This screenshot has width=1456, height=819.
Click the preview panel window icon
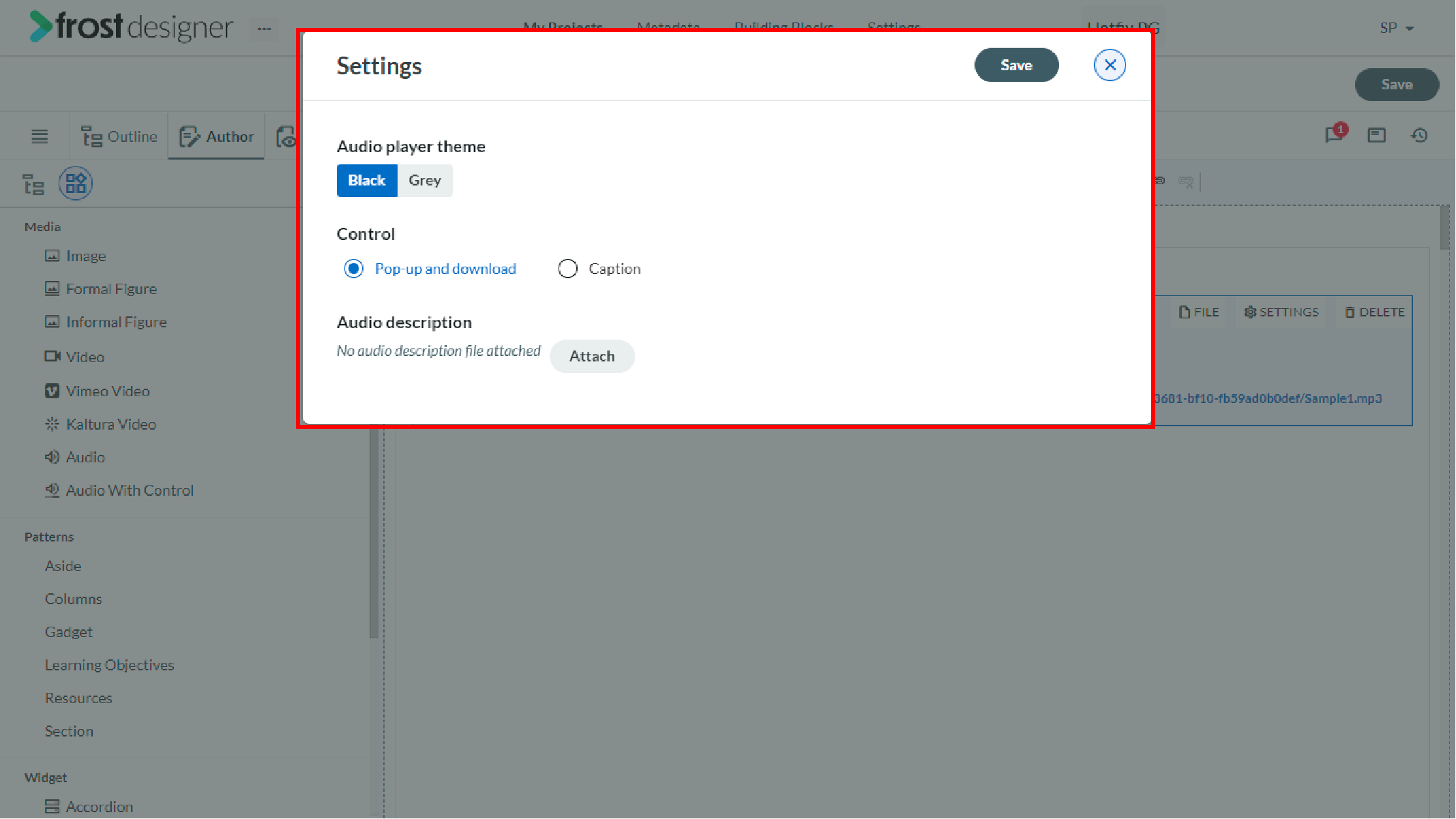(x=1376, y=135)
